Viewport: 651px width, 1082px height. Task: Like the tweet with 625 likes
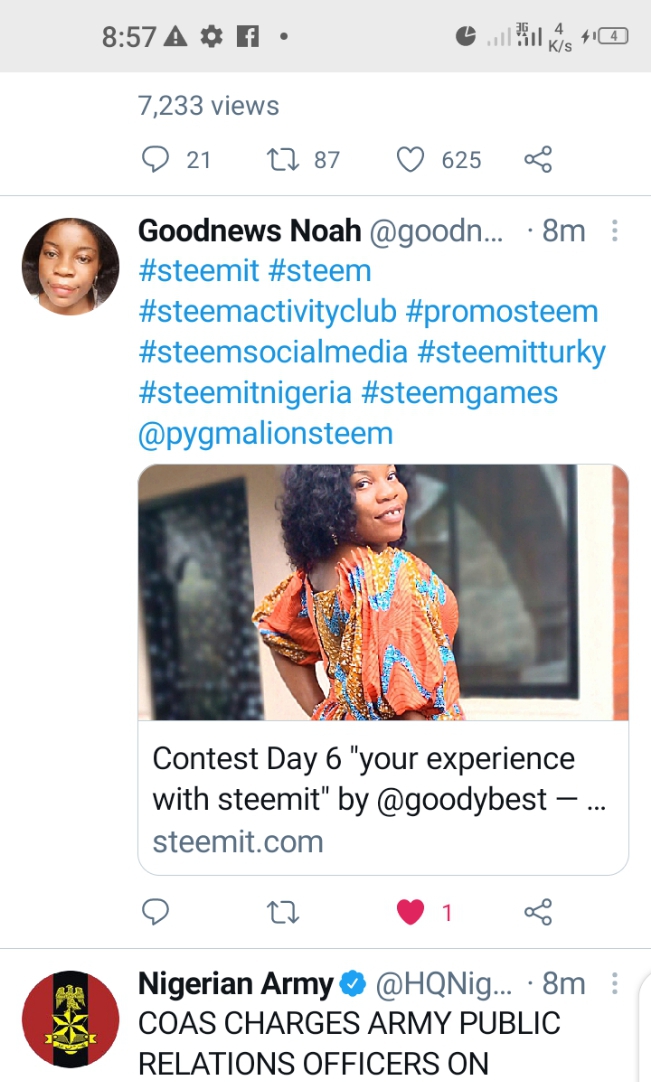[410, 159]
